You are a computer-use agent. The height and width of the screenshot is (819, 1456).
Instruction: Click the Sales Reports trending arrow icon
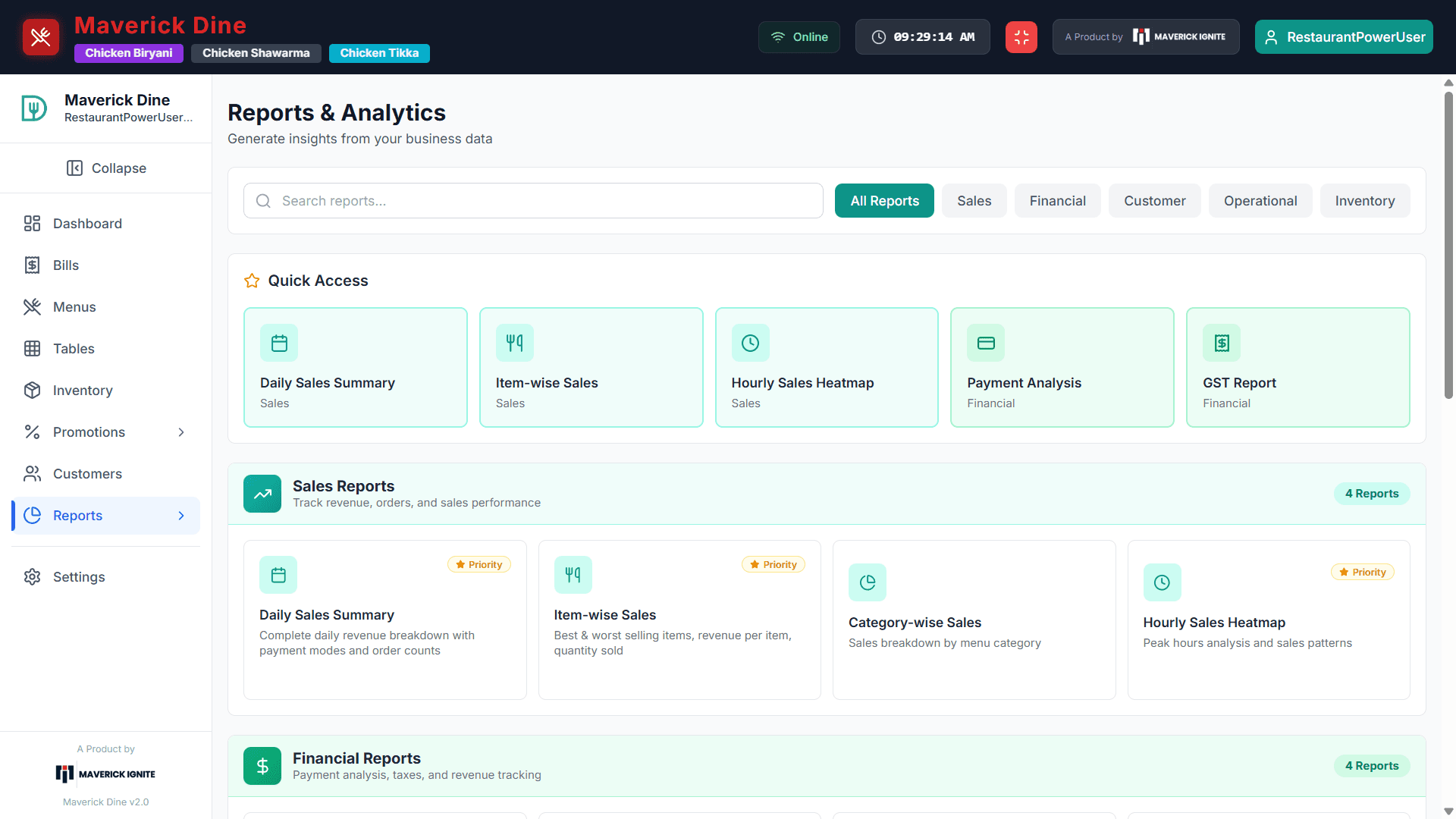262,494
